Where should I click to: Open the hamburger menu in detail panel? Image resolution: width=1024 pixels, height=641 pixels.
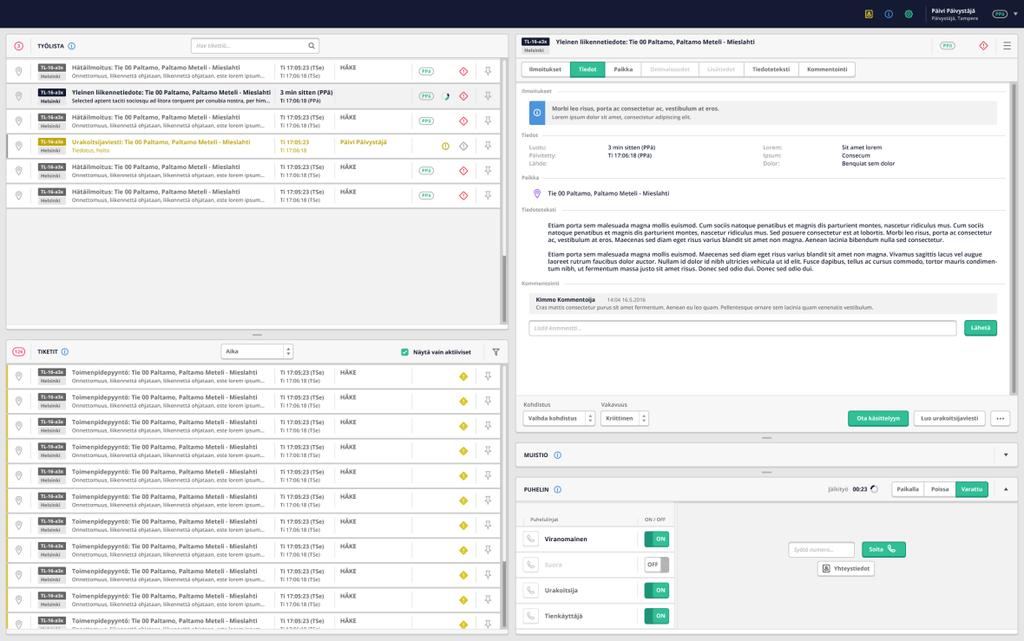click(1007, 46)
